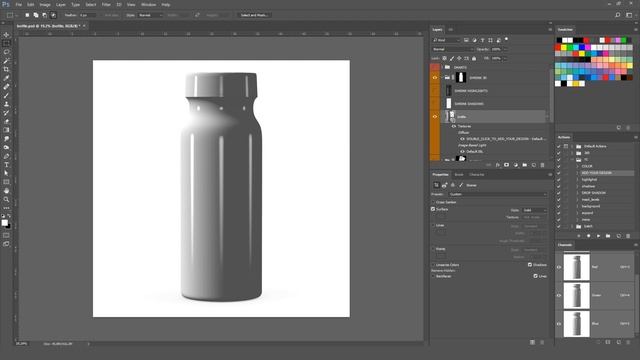Select the History Brush tool

(6, 113)
